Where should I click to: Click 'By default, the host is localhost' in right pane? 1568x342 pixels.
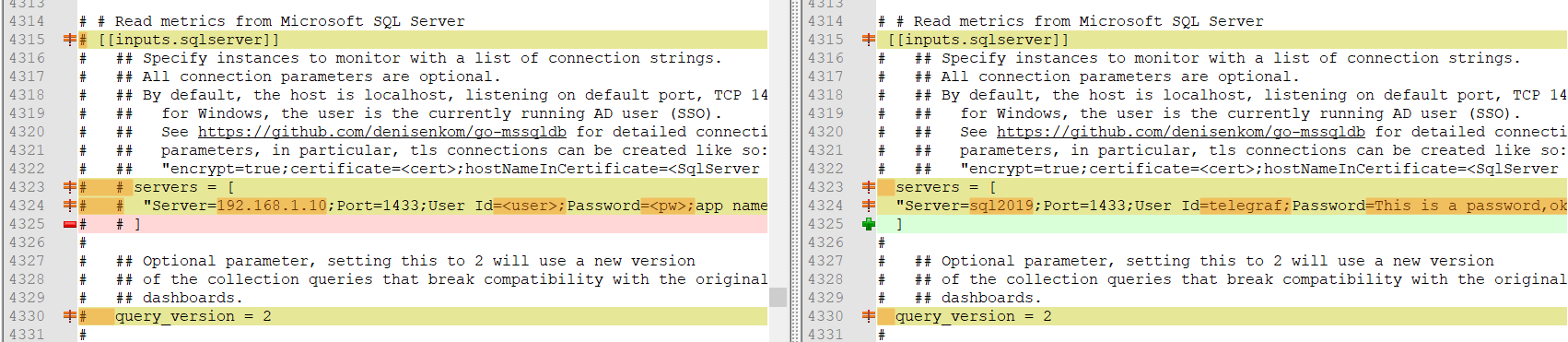coord(1094,95)
